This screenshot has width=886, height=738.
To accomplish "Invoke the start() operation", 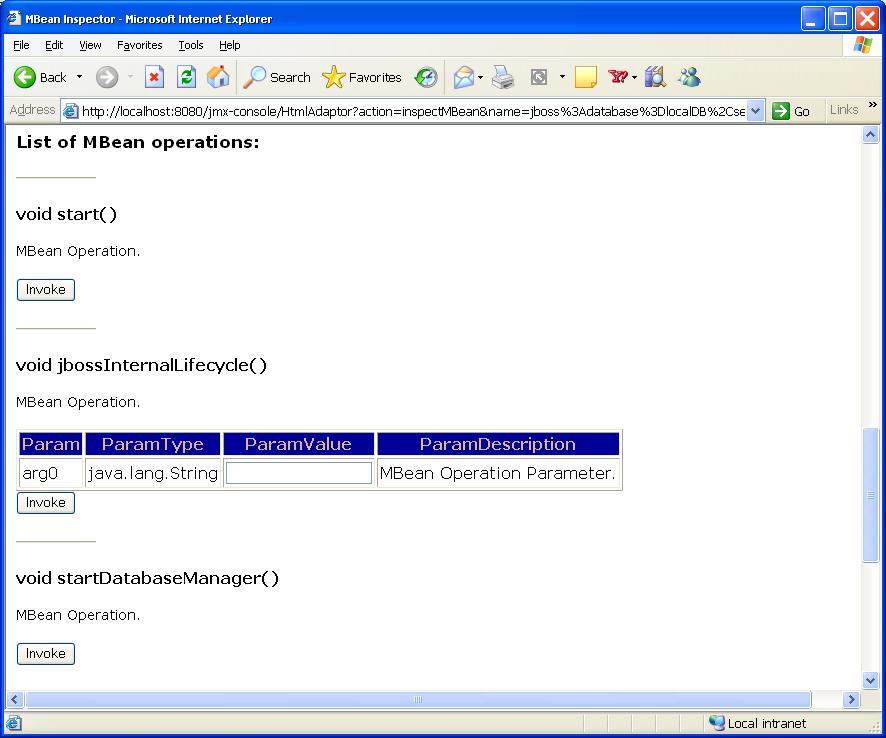I will [46, 290].
